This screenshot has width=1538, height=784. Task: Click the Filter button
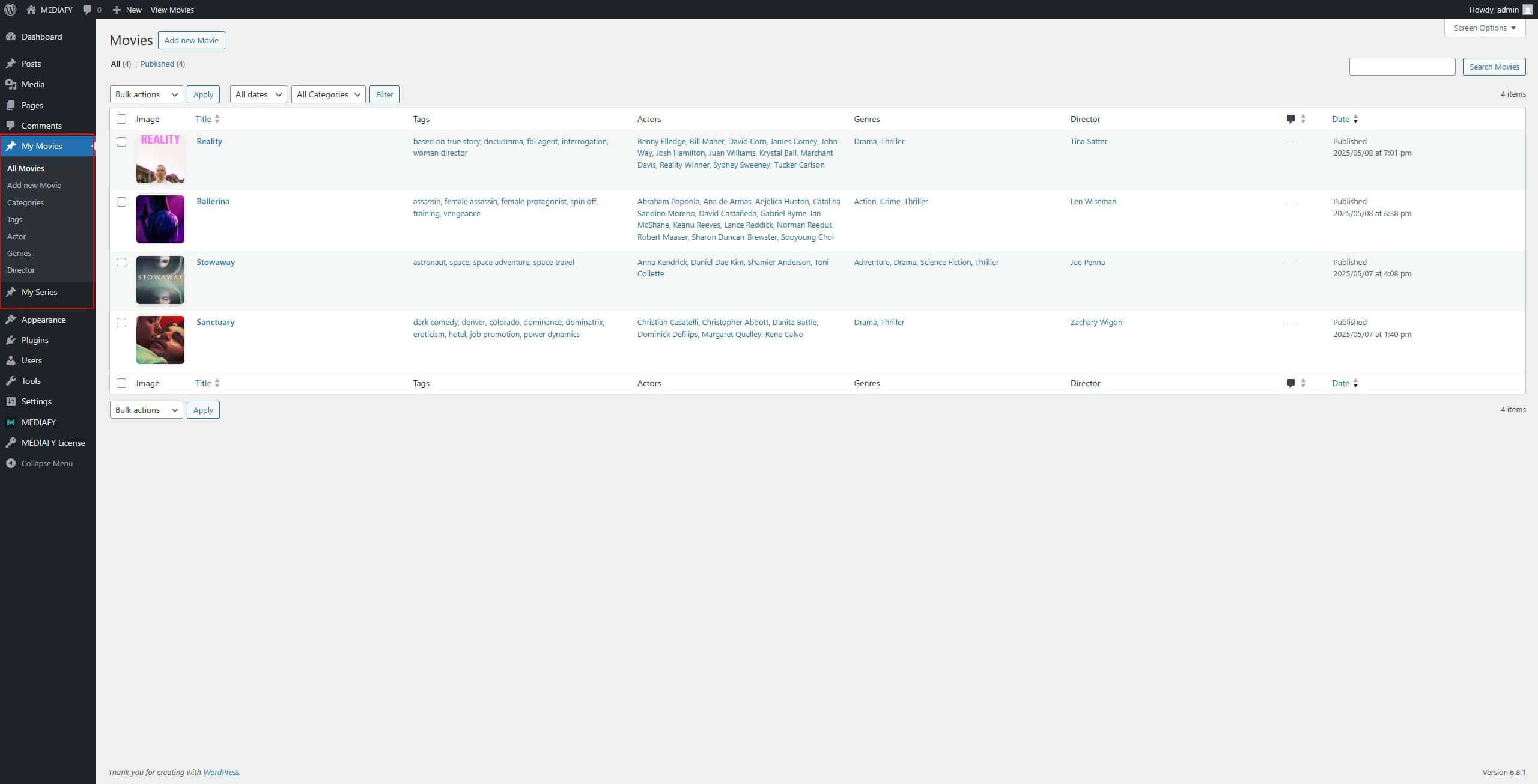384,94
